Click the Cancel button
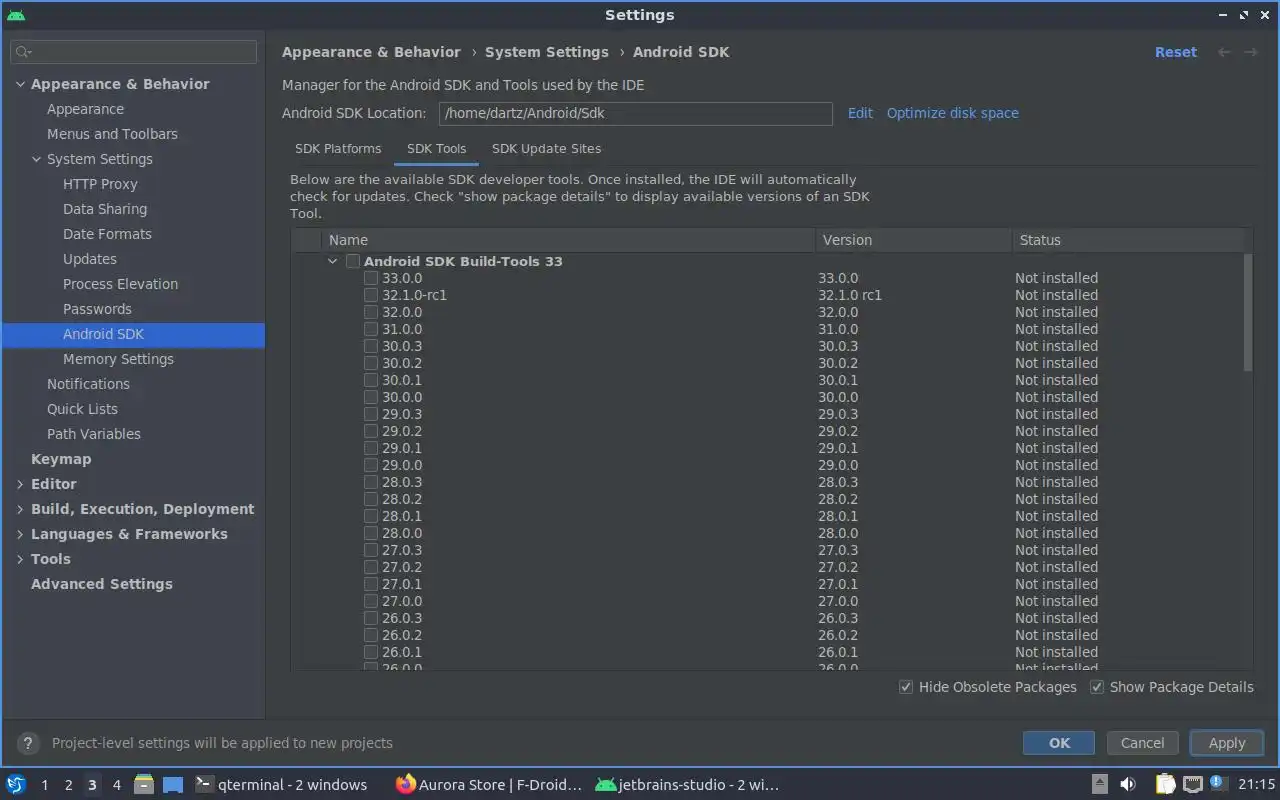 [x=1142, y=743]
